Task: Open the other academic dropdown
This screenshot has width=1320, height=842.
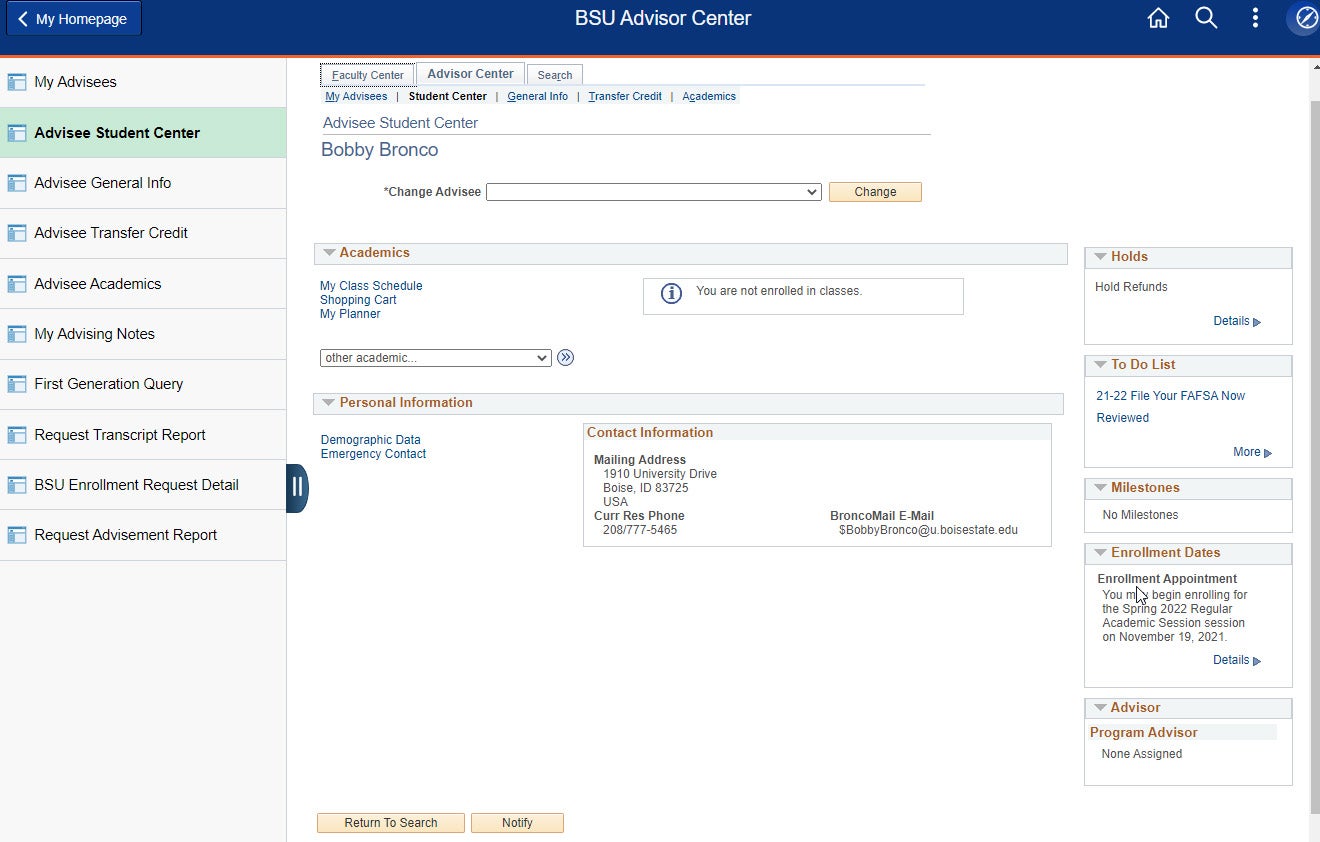Action: (436, 358)
